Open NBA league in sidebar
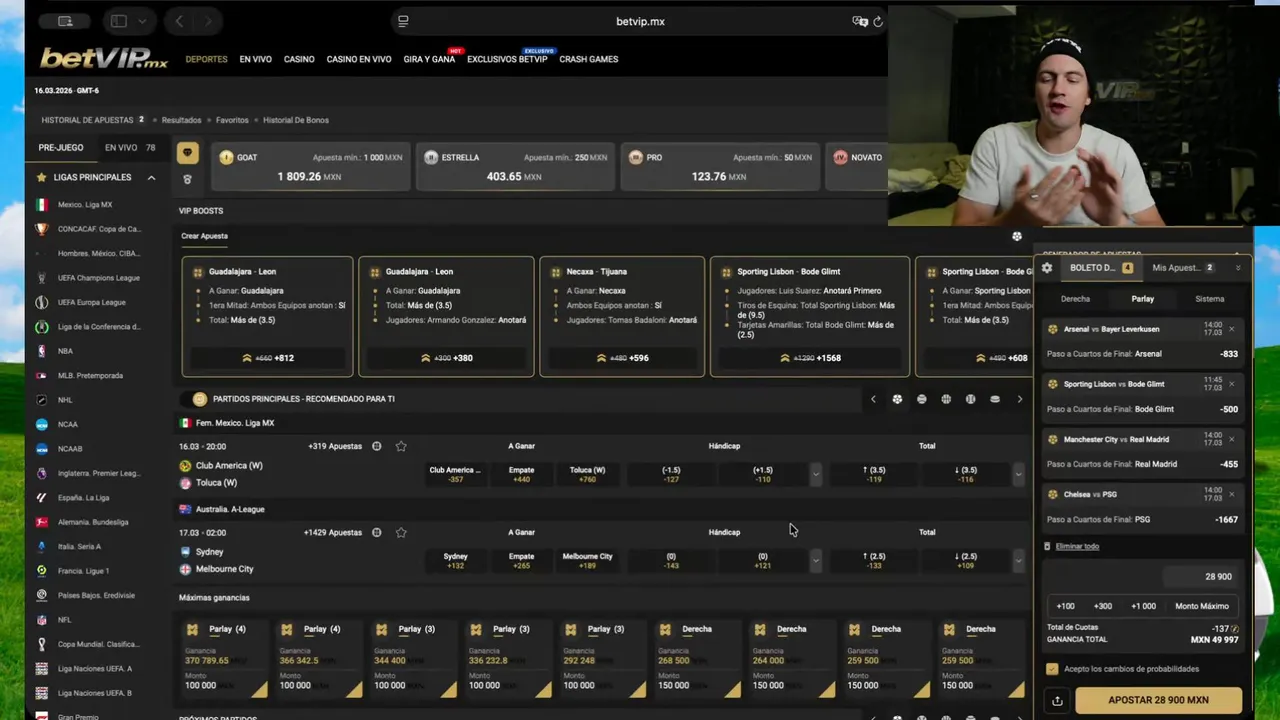 click(x=65, y=351)
